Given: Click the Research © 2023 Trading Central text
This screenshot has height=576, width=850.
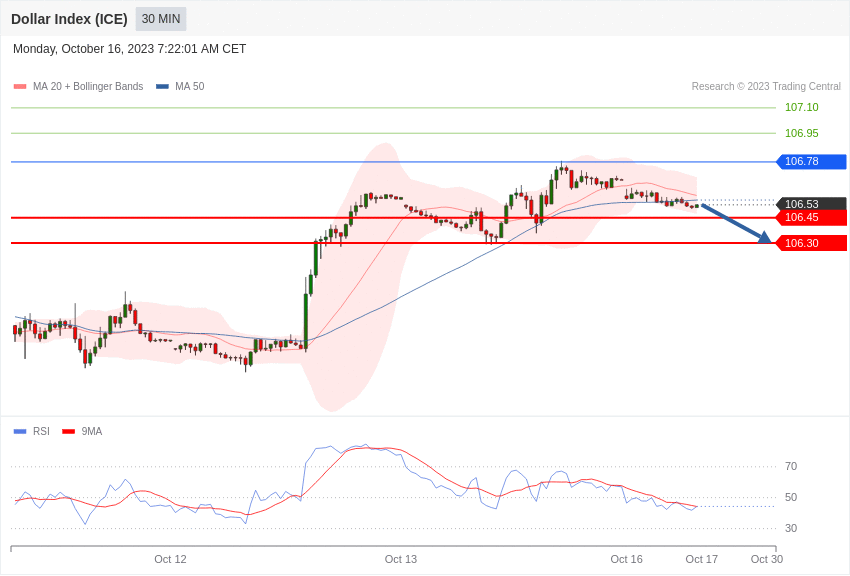Looking at the screenshot, I should pyautogui.click(x=766, y=87).
